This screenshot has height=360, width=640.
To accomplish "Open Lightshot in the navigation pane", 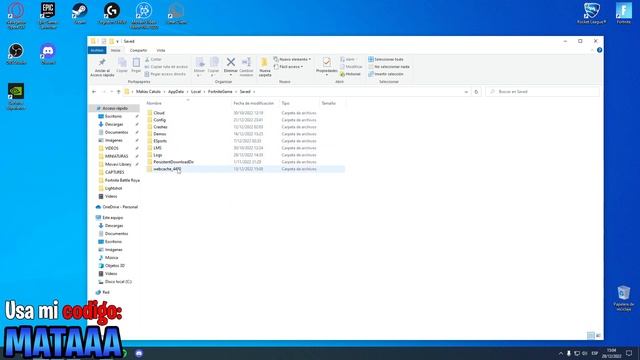I will (x=113, y=188).
